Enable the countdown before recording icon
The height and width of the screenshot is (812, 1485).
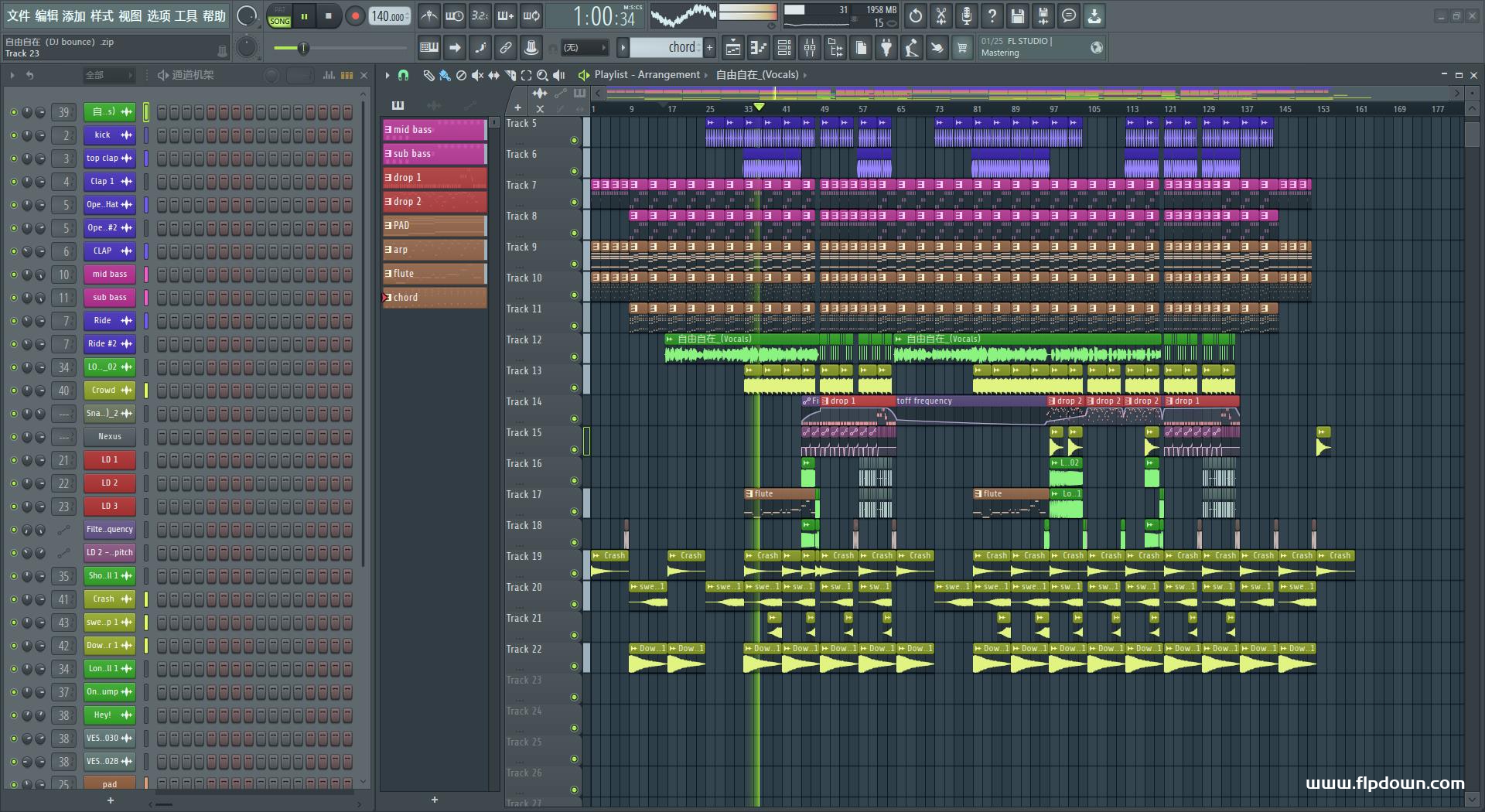click(x=480, y=15)
